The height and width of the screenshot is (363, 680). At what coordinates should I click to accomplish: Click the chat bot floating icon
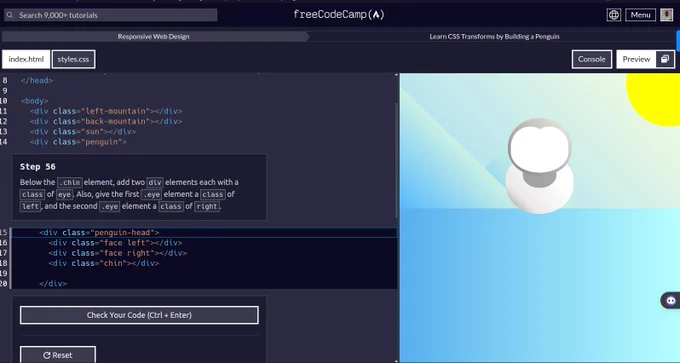[671, 301]
